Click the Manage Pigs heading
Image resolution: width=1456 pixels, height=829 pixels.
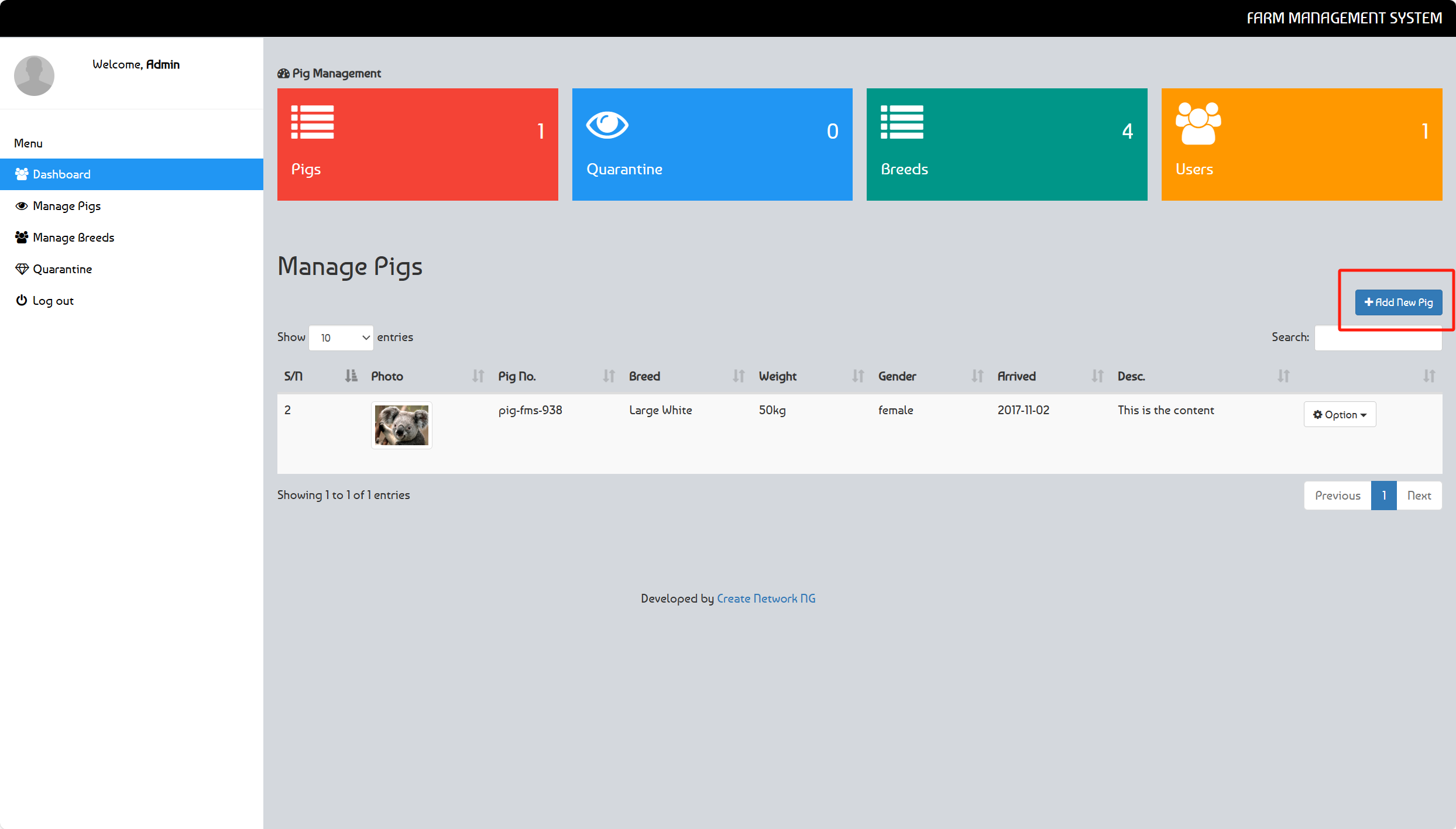[x=350, y=267]
